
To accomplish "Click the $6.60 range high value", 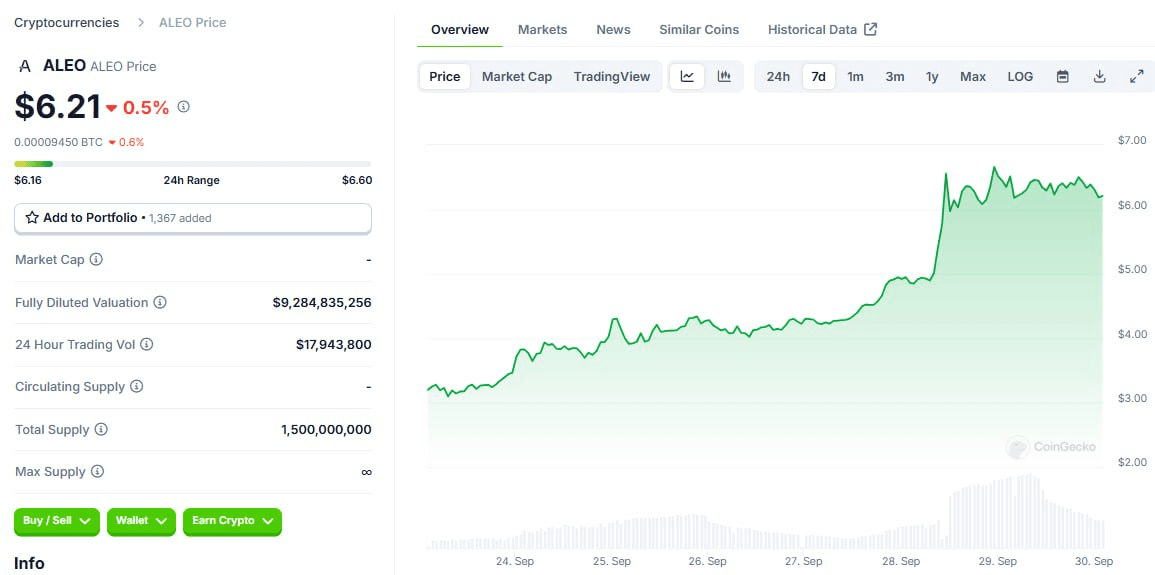I will 357,180.
